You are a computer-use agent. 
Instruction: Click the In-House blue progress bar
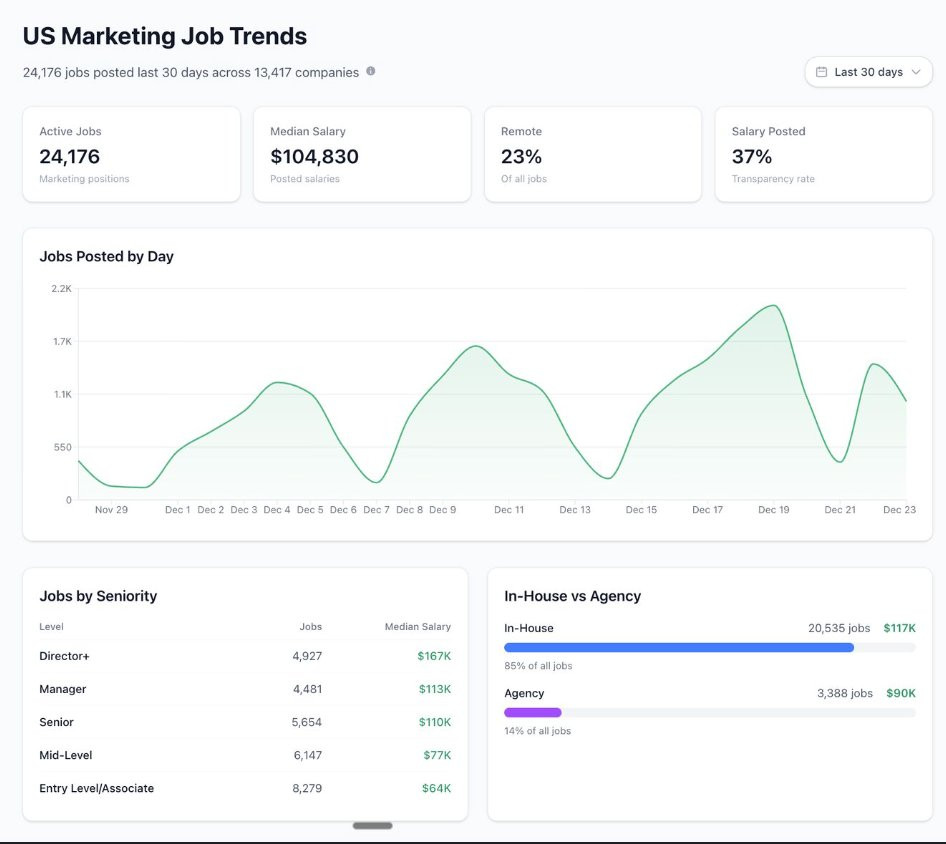679,647
